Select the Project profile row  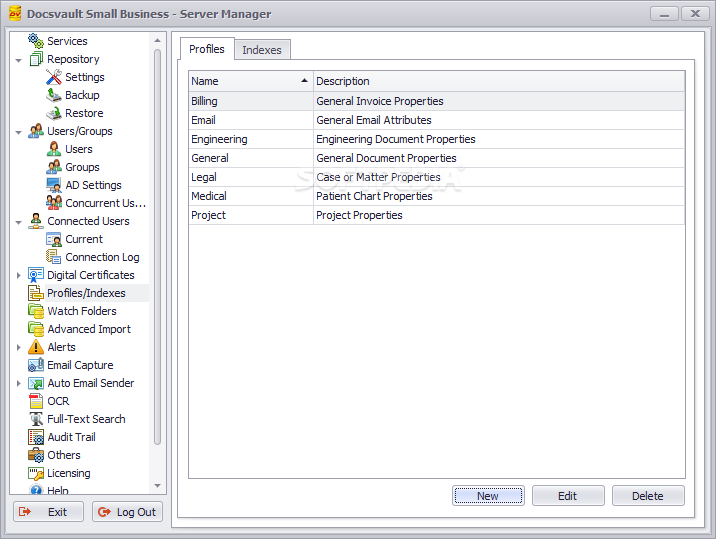click(437, 215)
